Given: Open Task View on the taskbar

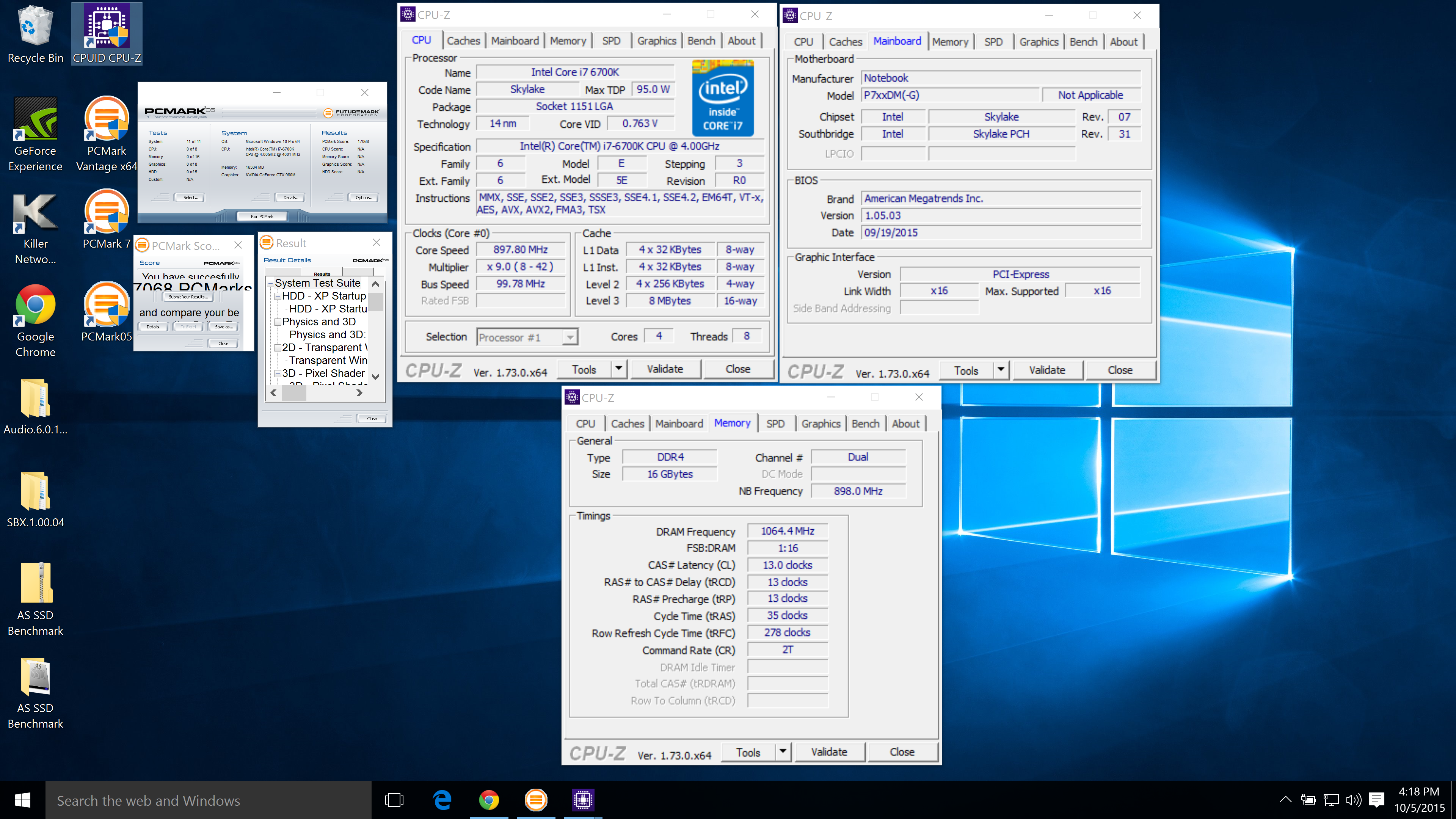Looking at the screenshot, I should pyautogui.click(x=394, y=800).
